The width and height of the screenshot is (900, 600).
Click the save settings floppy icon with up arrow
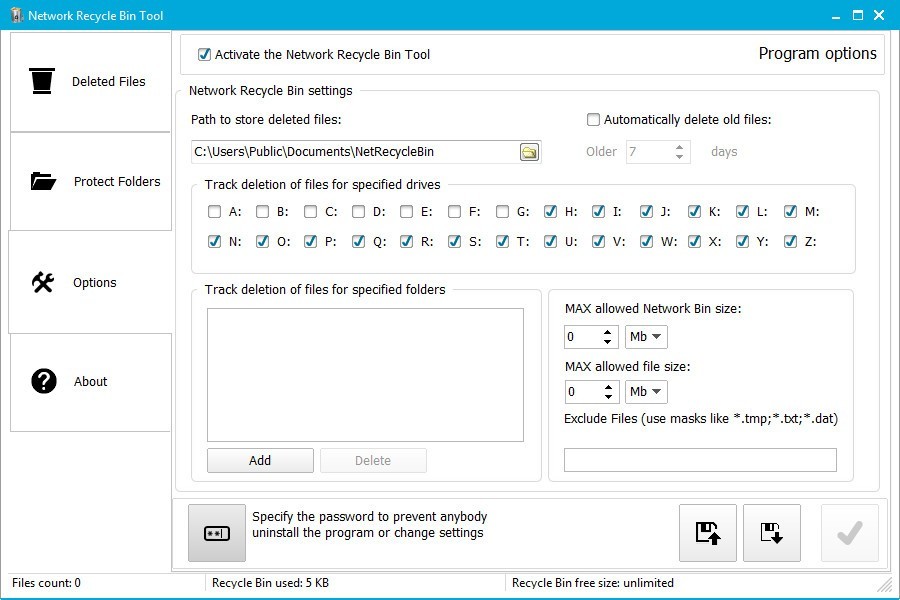tap(707, 533)
